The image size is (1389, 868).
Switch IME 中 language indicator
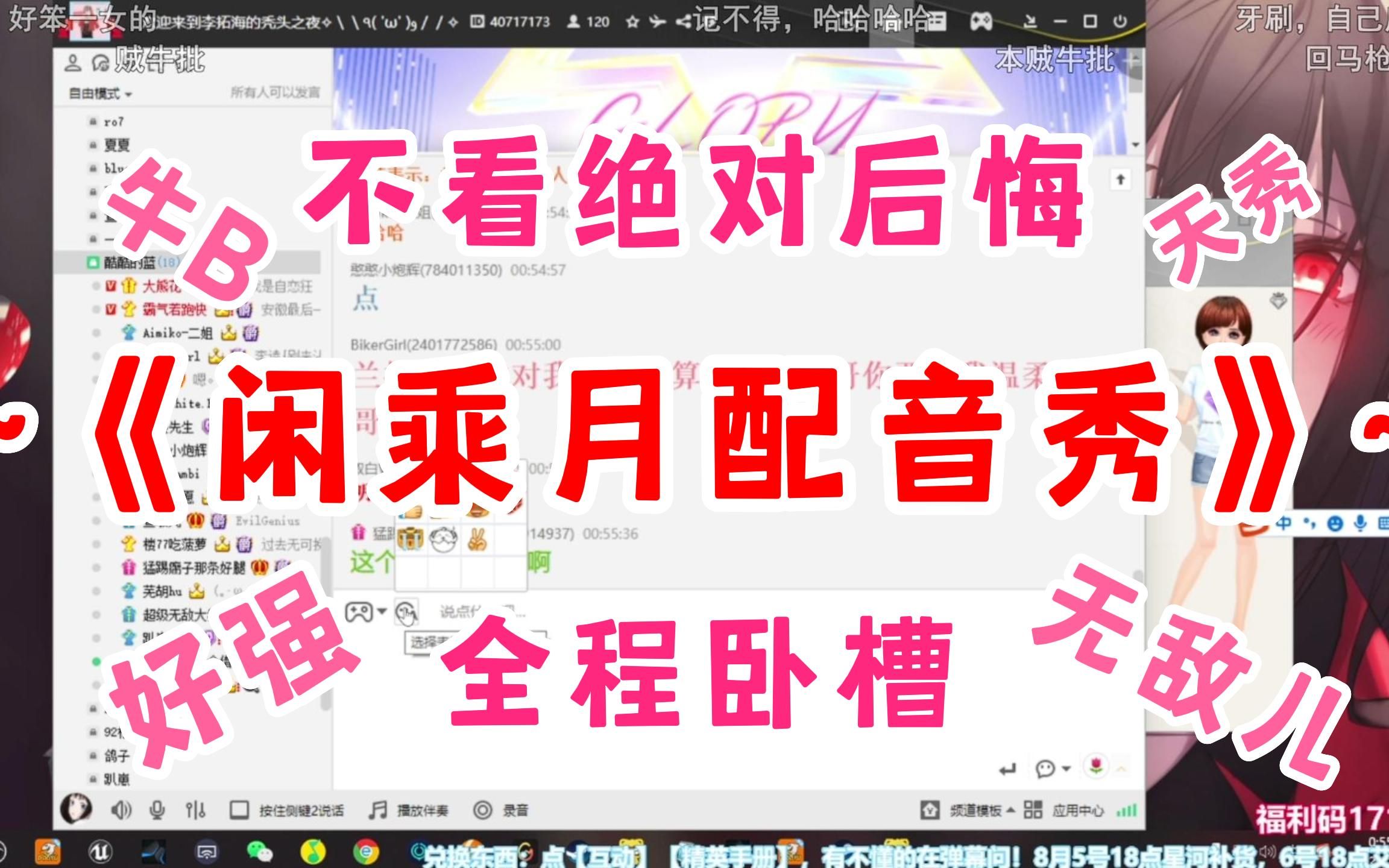1283,523
